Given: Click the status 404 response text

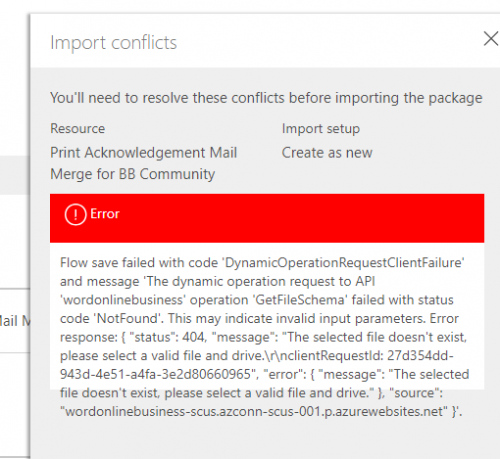Looking at the screenshot, I should [168, 337].
